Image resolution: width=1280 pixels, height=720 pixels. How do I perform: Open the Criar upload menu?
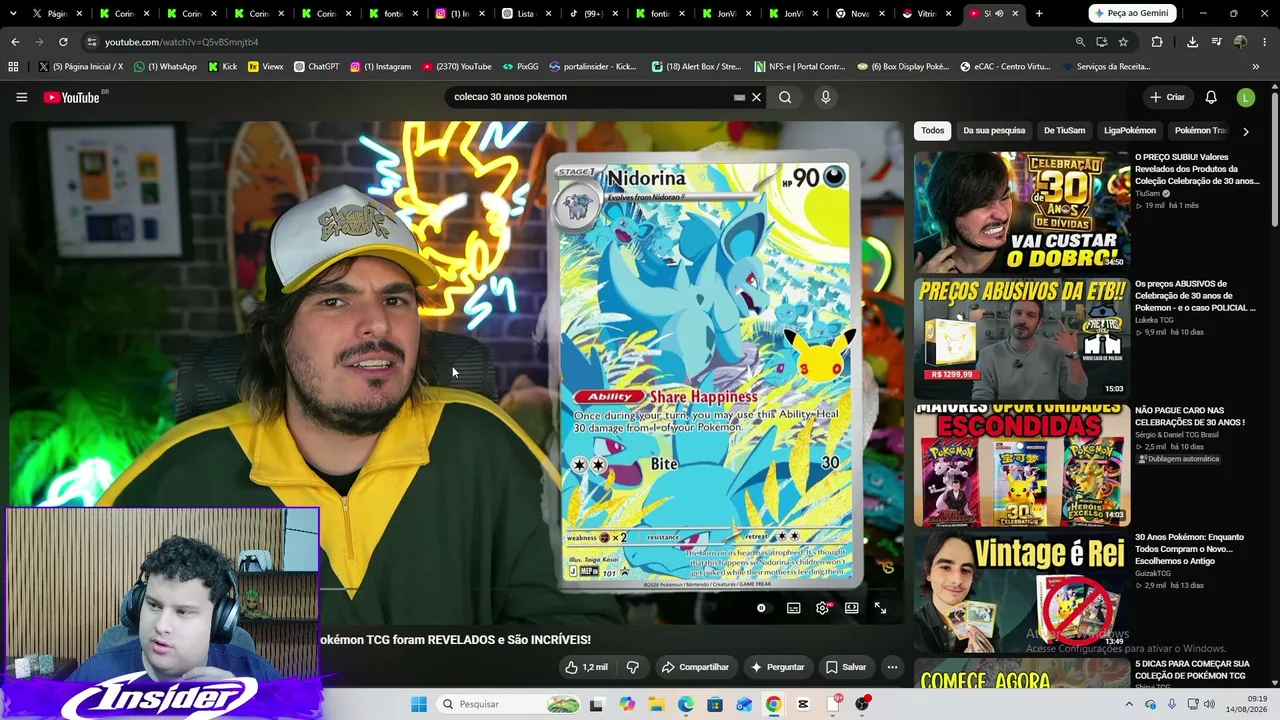point(1167,97)
